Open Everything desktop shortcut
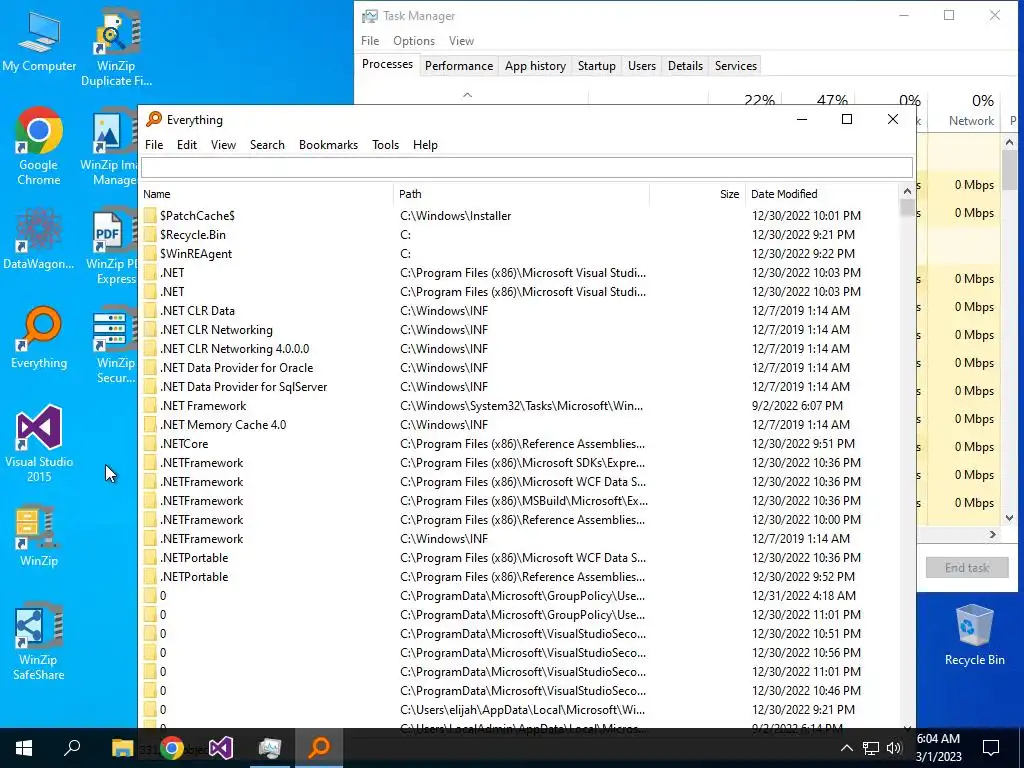This screenshot has height=768, width=1024. click(x=39, y=338)
